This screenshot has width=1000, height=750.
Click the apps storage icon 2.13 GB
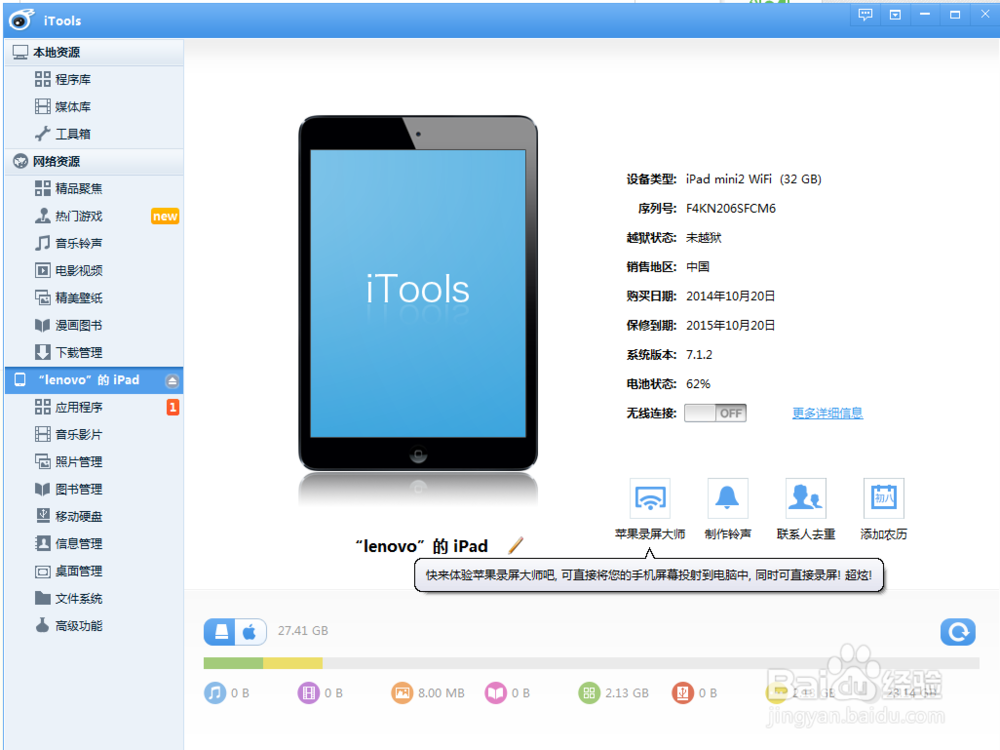pos(589,693)
